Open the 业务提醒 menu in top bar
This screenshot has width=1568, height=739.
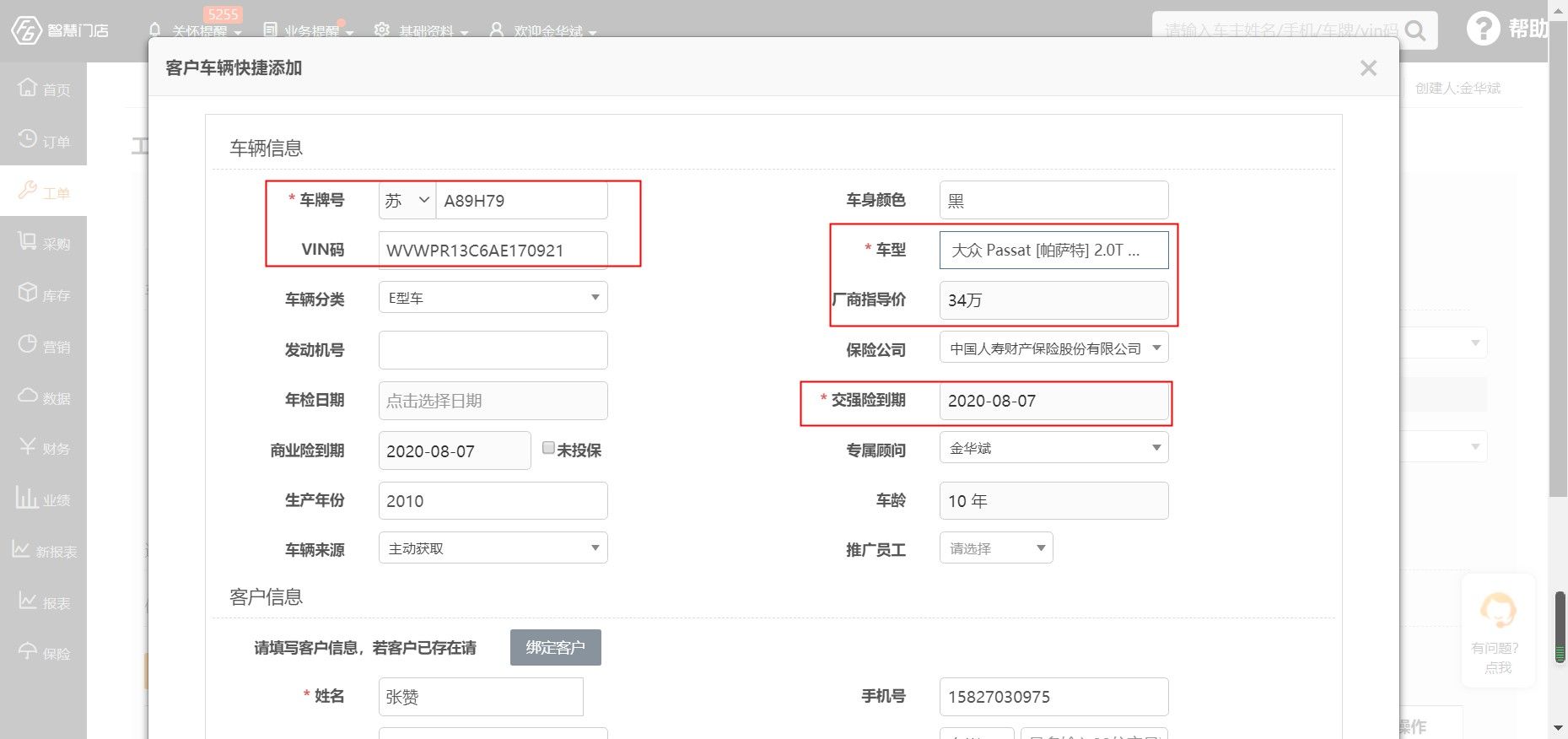pos(308,31)
